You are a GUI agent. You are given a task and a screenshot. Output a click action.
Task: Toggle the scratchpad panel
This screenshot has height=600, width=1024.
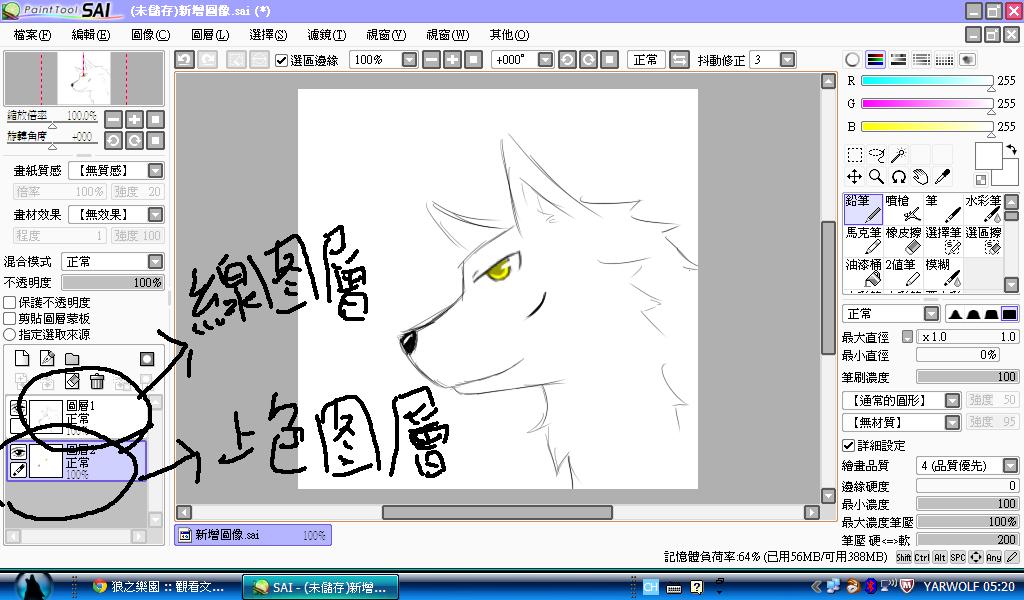click(967, 59)
